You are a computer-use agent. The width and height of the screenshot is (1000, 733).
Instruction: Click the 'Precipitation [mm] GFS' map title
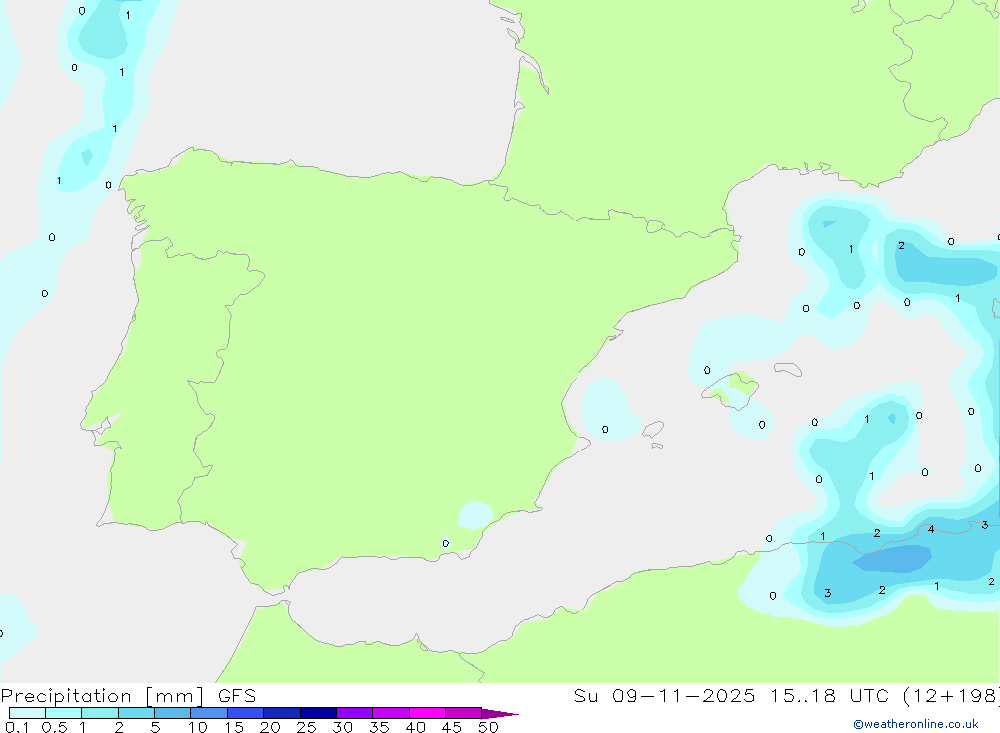[x=128, y=695]
